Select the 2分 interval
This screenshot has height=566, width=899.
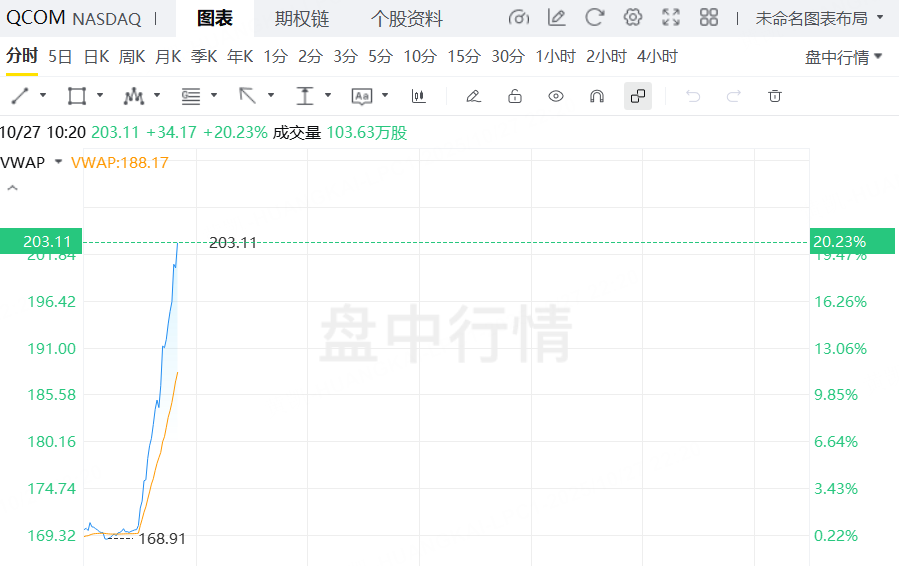click(310, 57)
